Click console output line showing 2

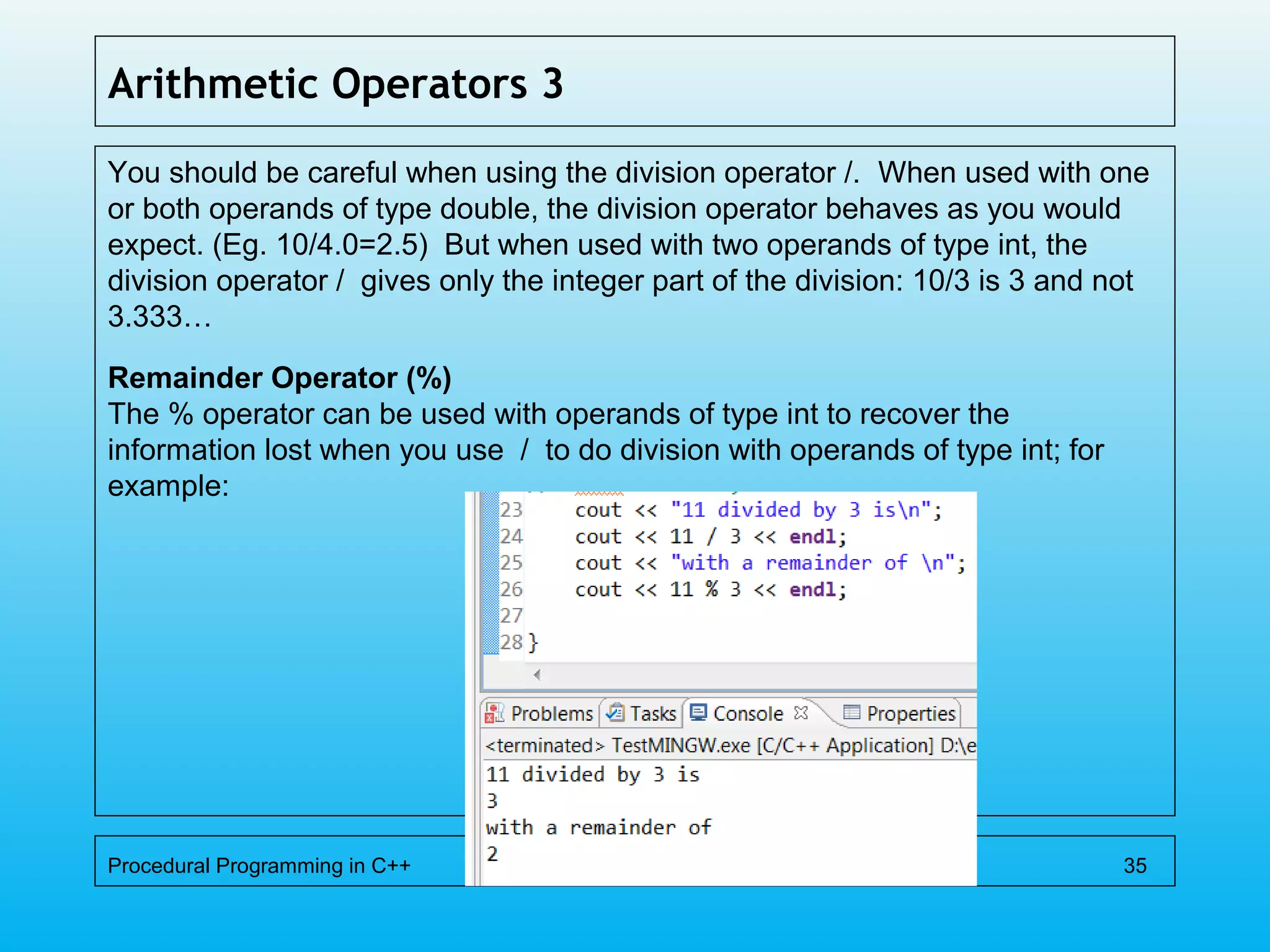pos(492,854)
